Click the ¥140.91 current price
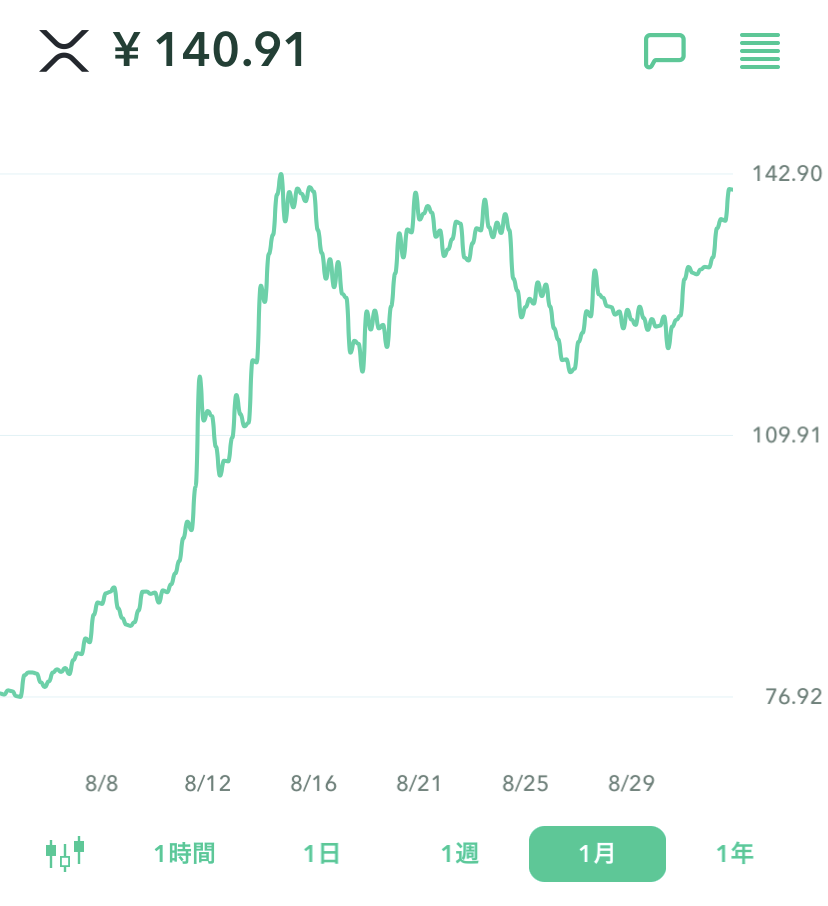Viewport: 828px width, 906px height. click(210, 50)
